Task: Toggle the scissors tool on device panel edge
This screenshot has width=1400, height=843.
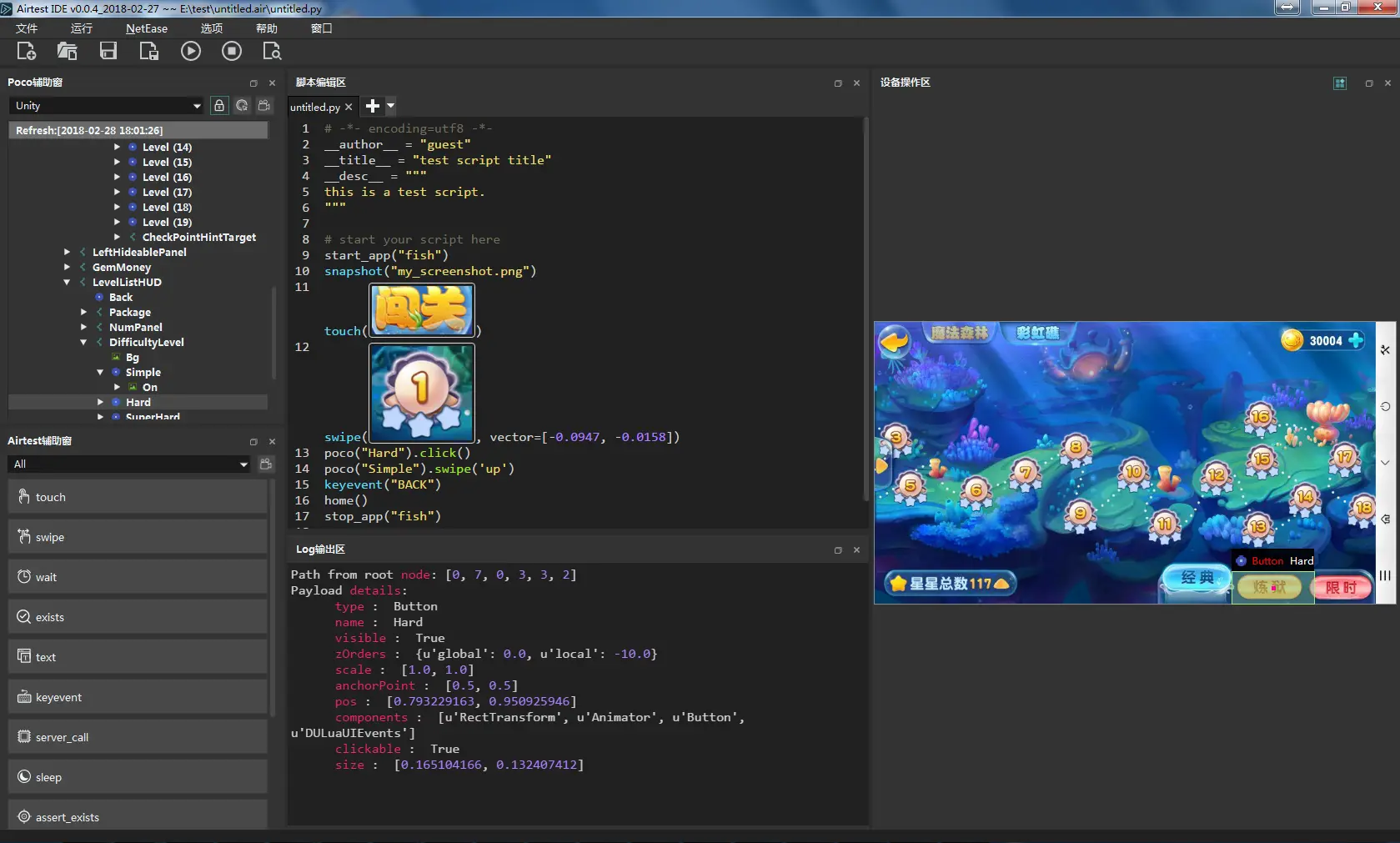Action: tap(1387, 349)
